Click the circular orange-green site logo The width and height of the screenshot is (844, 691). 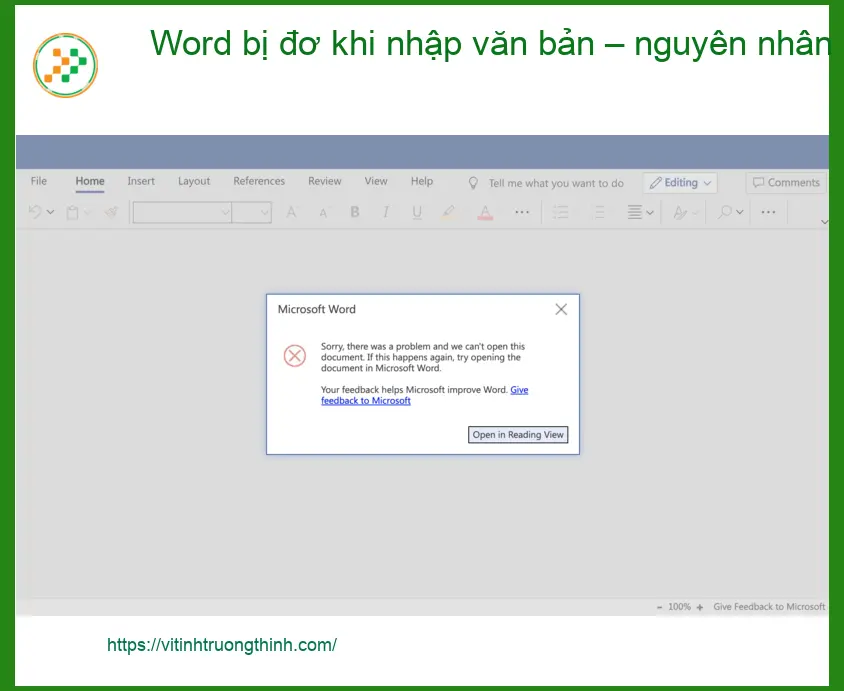click(65, 65)
